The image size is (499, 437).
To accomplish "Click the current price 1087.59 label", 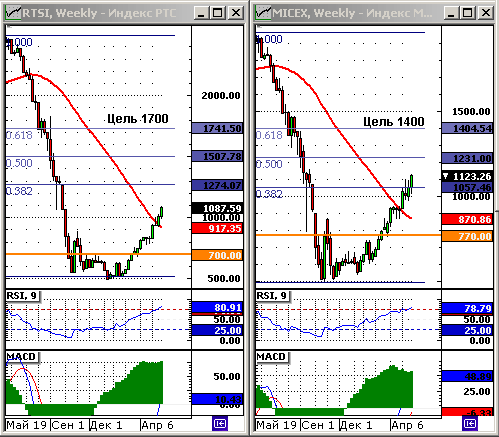I will click(x=217, y=208).
